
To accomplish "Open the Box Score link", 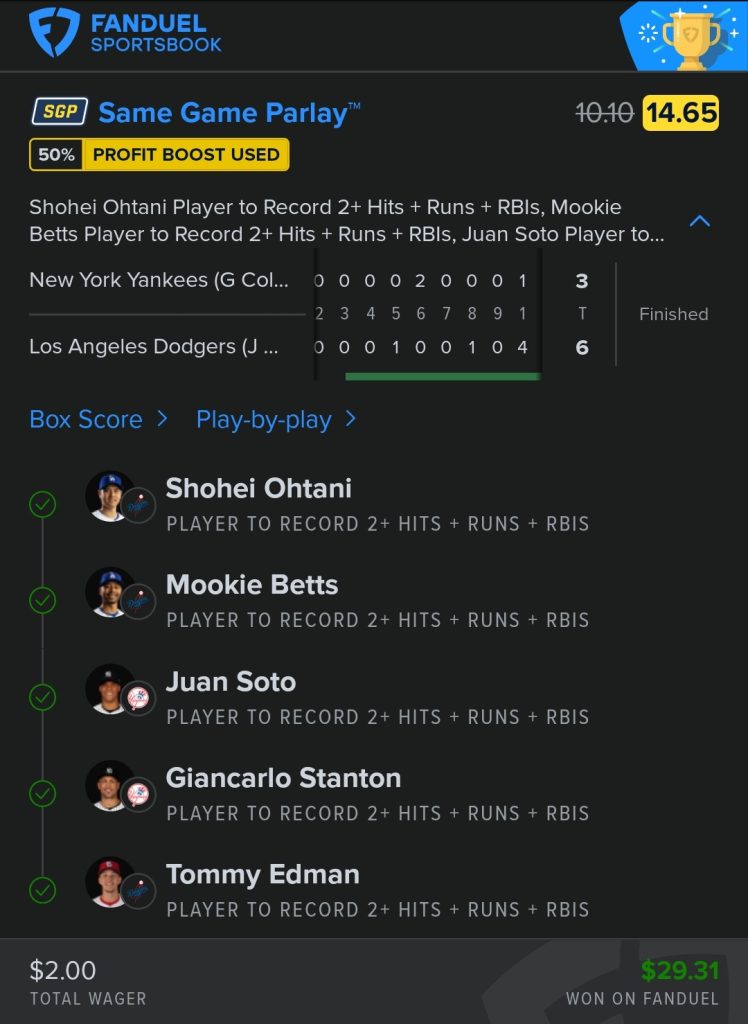I will (86, 419).
